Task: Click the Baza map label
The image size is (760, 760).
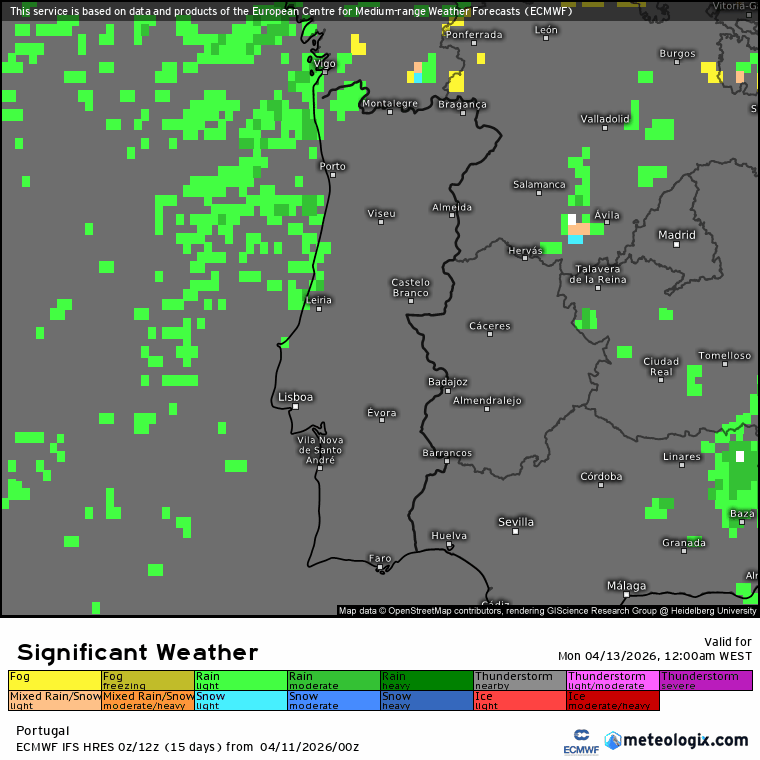Action: 742,513
